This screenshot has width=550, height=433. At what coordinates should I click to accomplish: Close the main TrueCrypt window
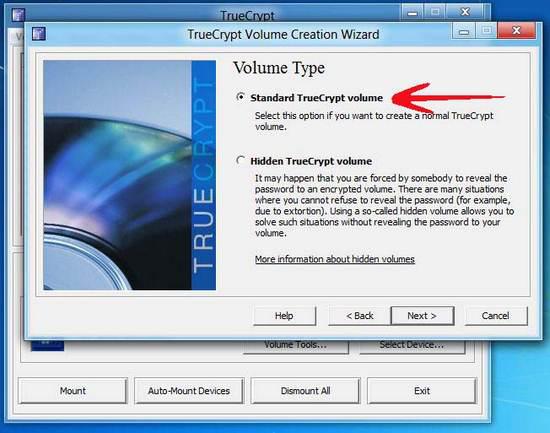pos(465,12)
